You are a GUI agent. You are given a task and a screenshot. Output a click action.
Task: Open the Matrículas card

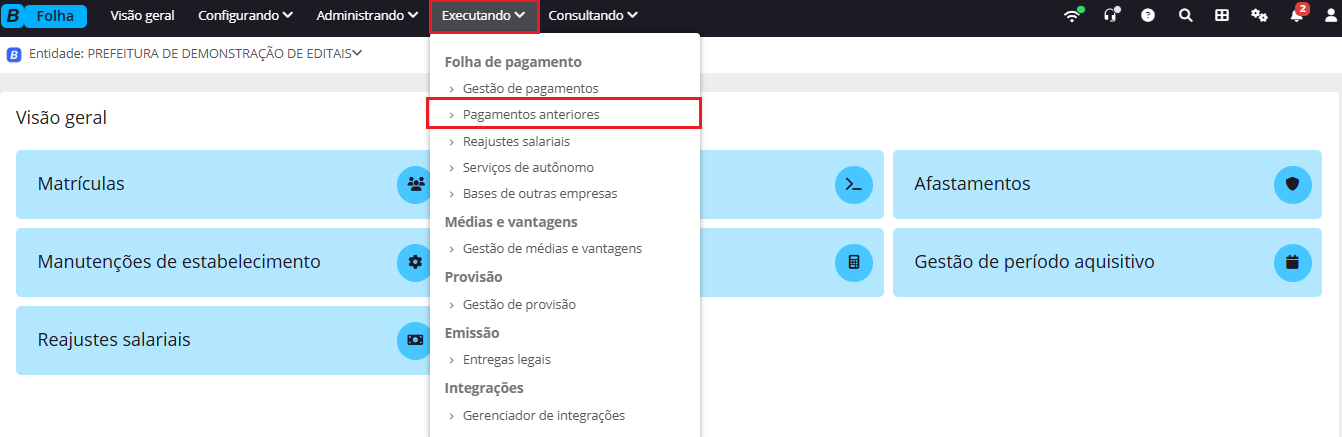[x=223, y=184]
